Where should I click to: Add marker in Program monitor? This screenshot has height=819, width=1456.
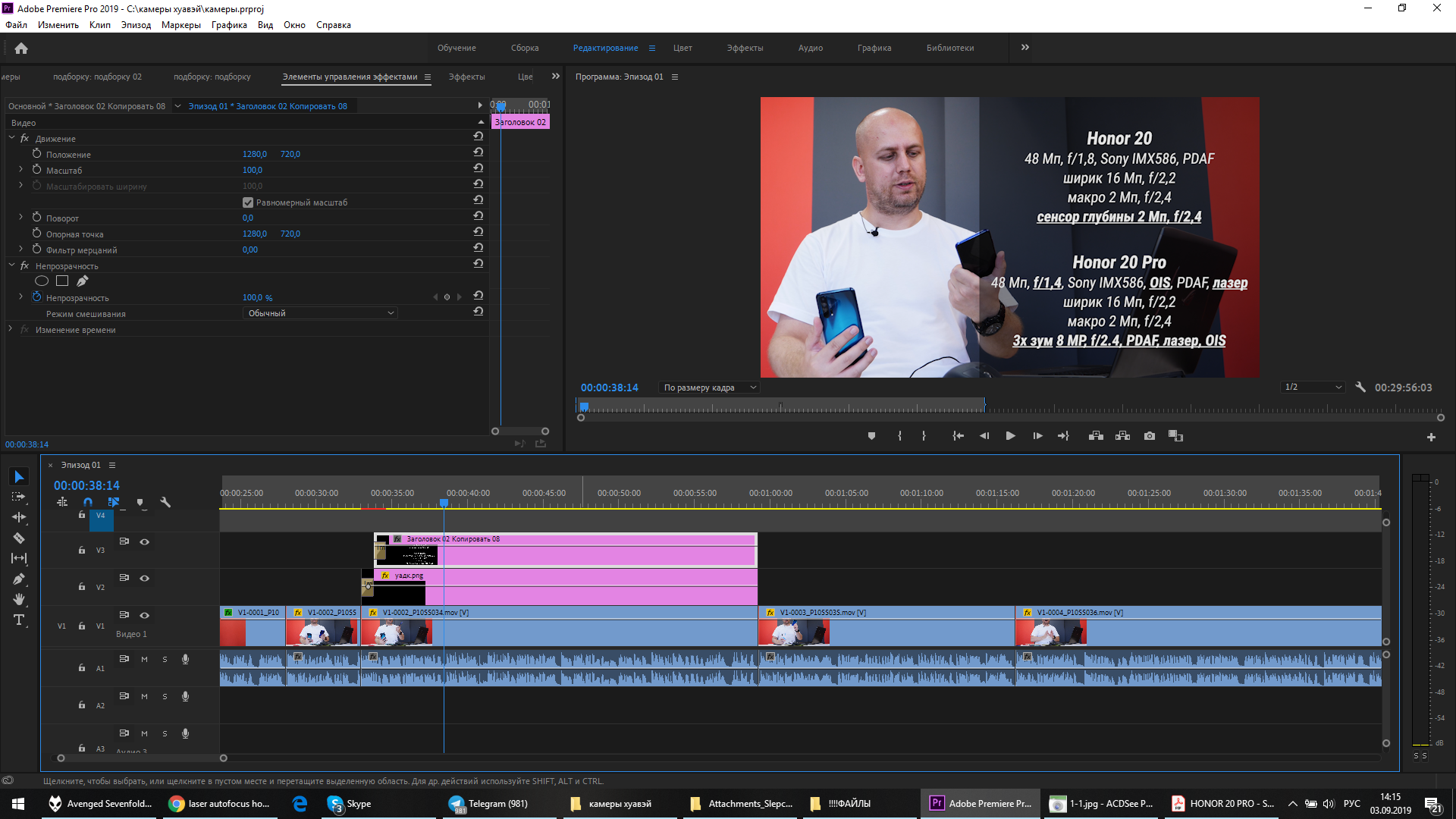point(871,436)
